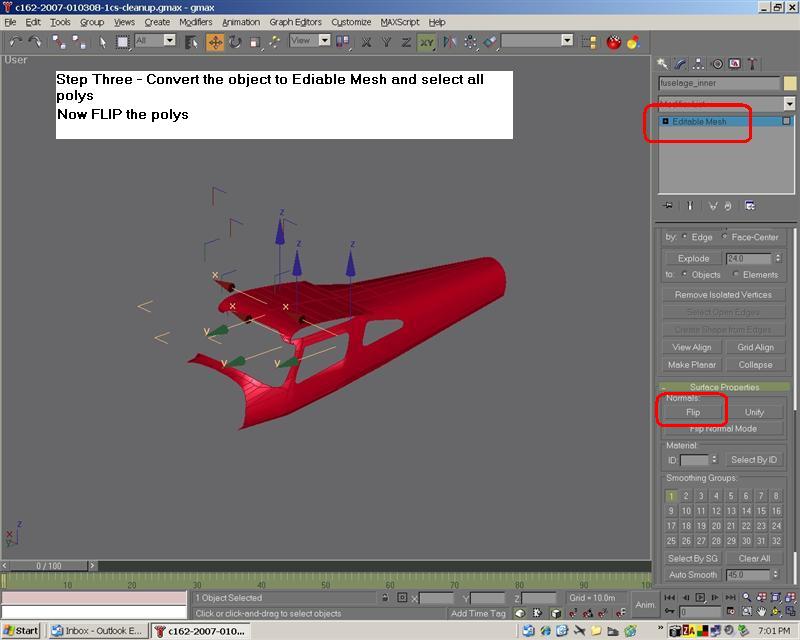Viewport: 800px width, 640px height.
Task: Restrict movement to Y axis
Action: click(x=386, y=42)
